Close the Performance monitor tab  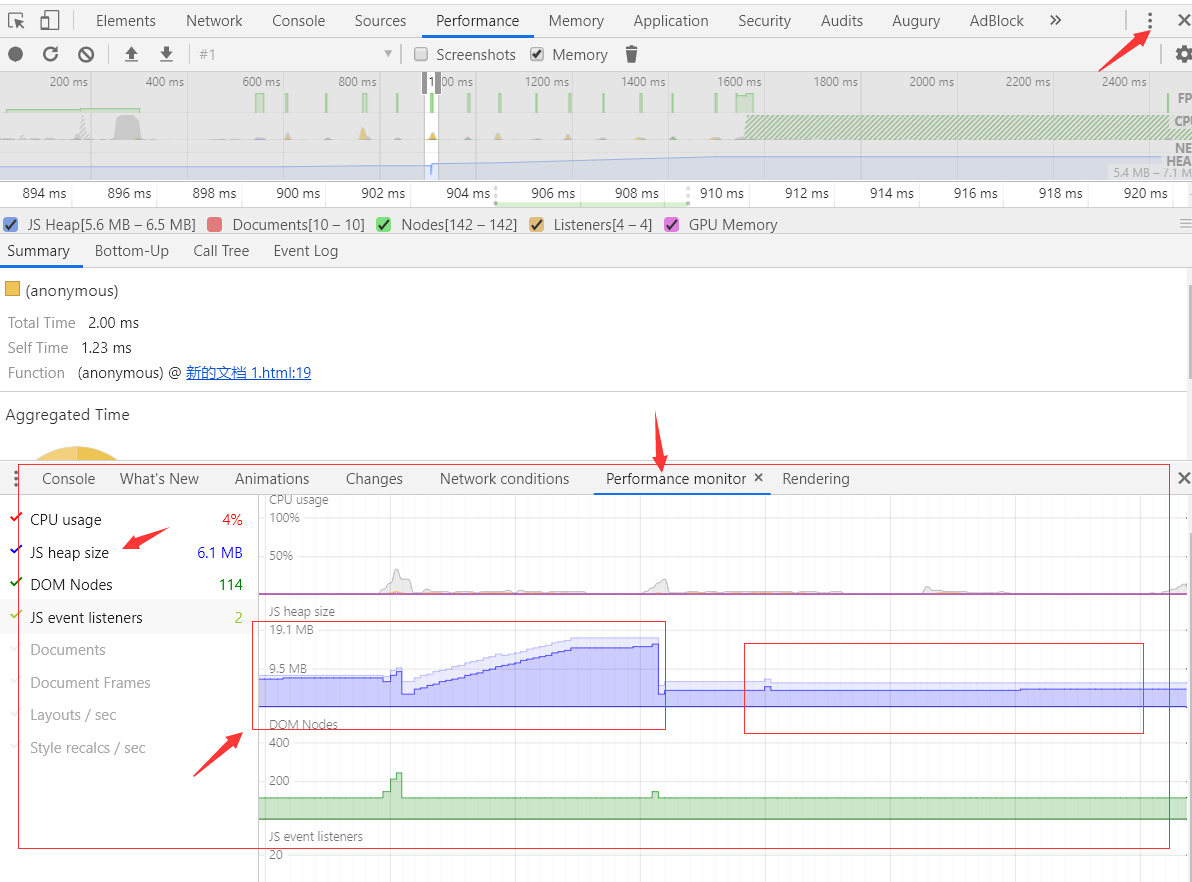759,478
